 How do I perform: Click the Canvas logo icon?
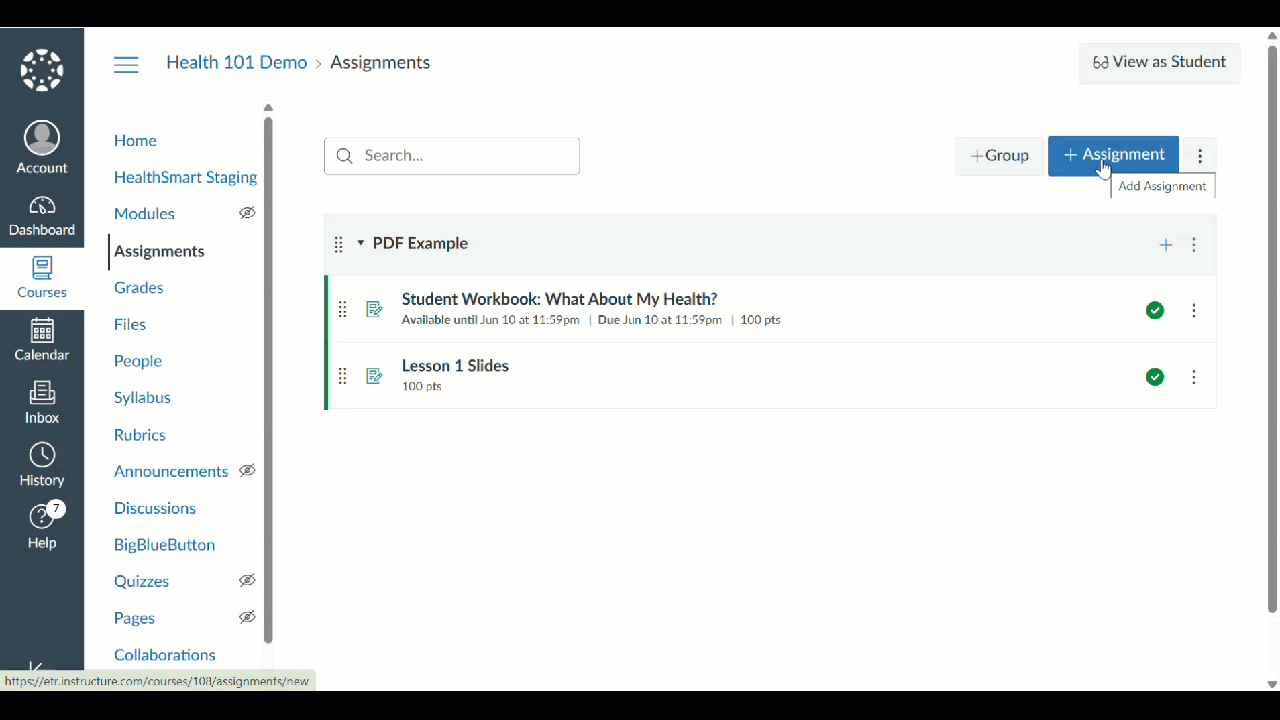42,70
